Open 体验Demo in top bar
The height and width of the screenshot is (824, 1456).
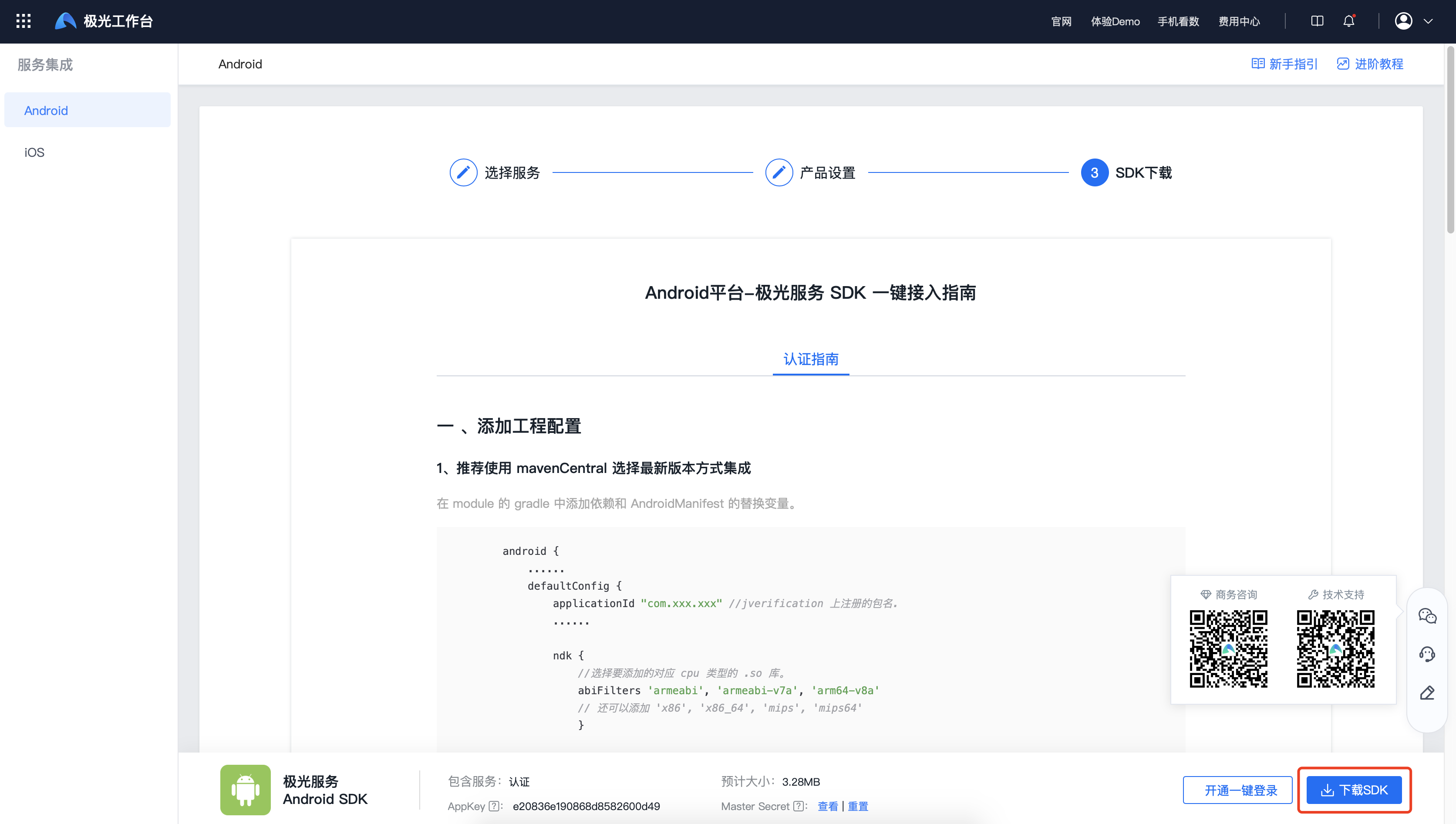pyautogui.click(x=1115, y=21)
